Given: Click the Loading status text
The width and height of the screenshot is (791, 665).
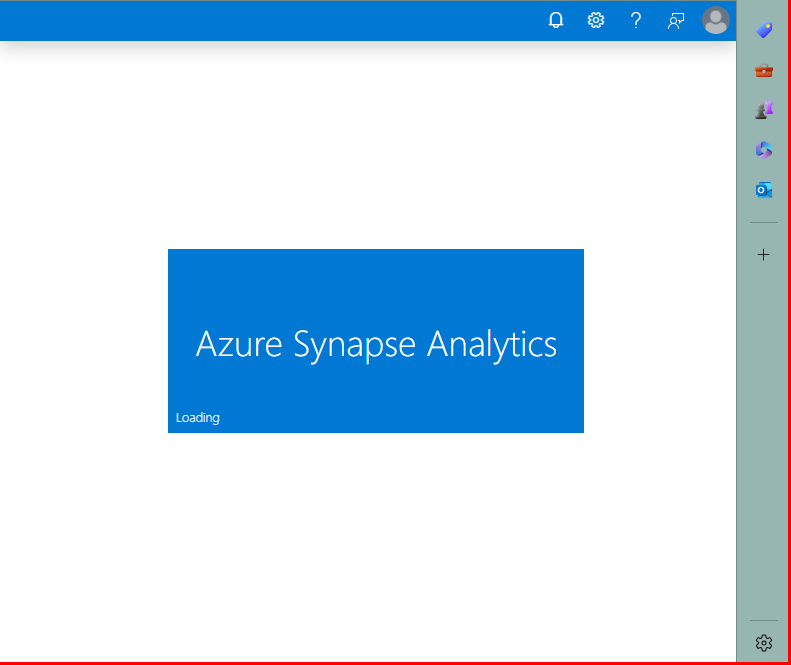Looking at the screenshot, I should [x=198, y=418].
